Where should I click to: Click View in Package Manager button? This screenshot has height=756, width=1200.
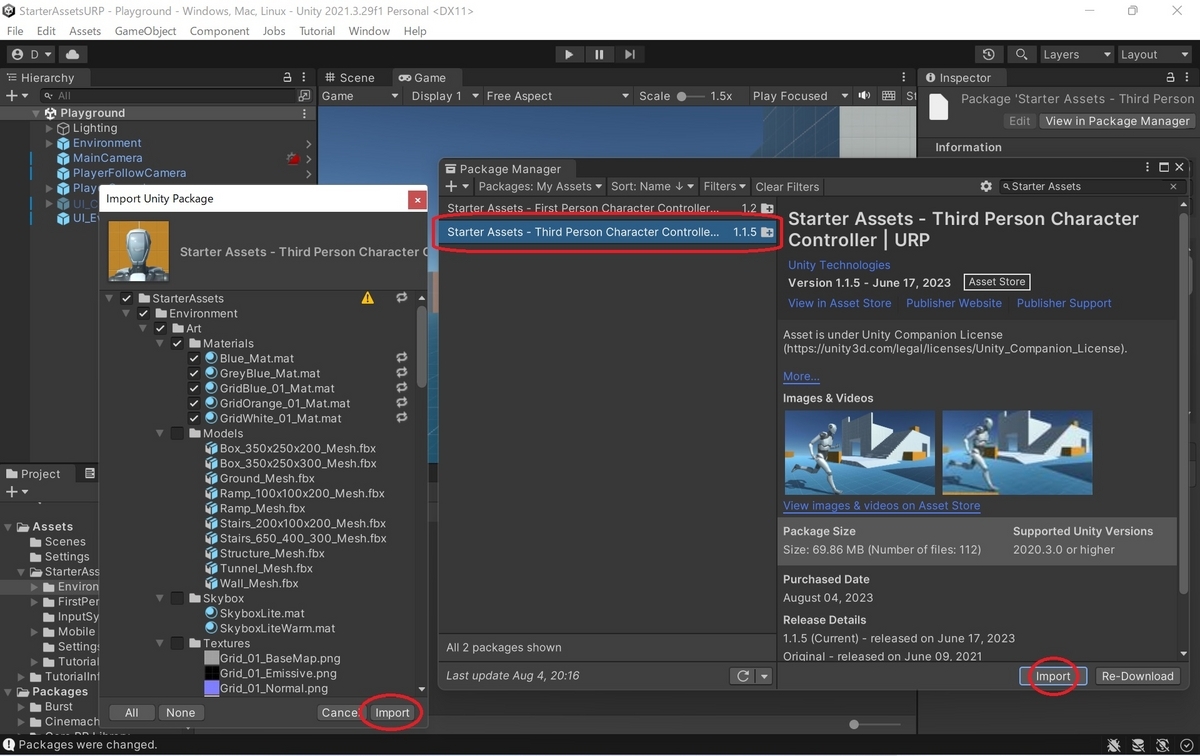pos(1117,121)
